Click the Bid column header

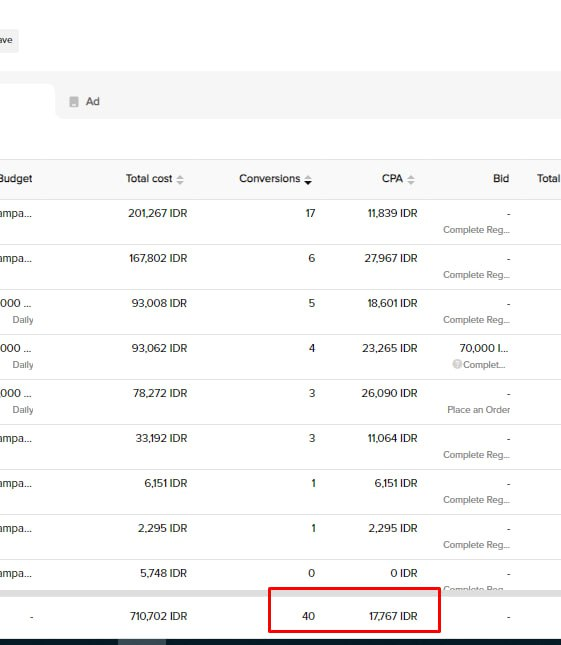501,179
